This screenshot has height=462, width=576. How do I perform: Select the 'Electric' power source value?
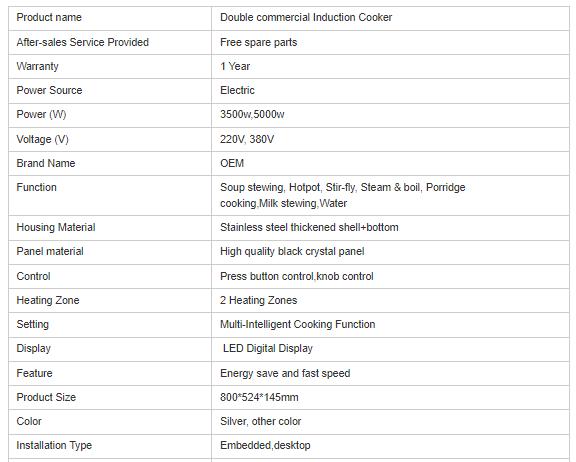coord(237,90)
